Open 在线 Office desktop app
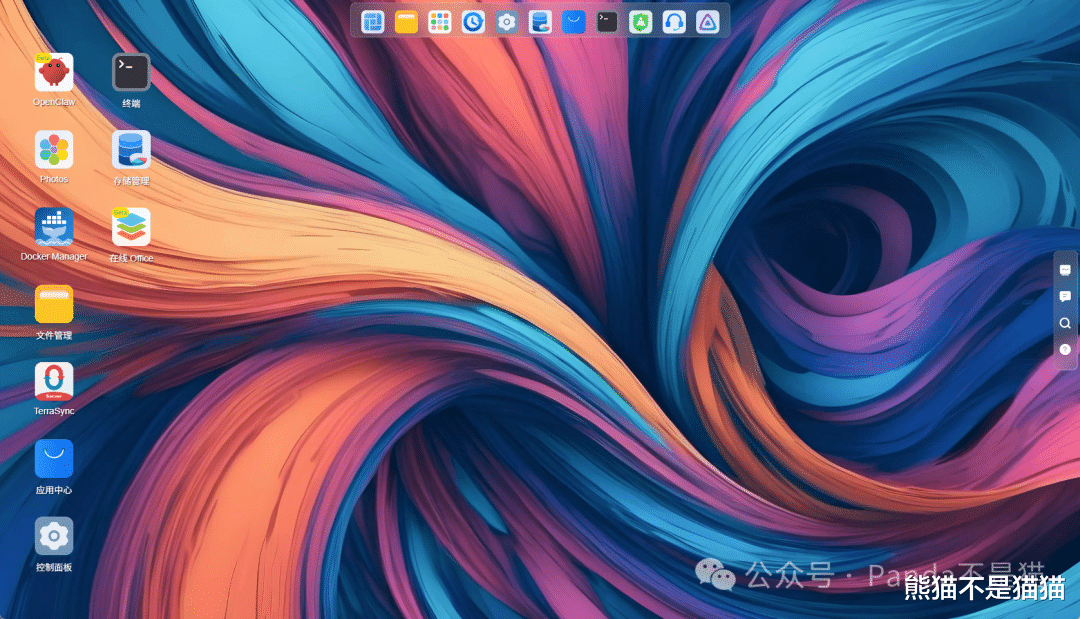 coord(131,227)
